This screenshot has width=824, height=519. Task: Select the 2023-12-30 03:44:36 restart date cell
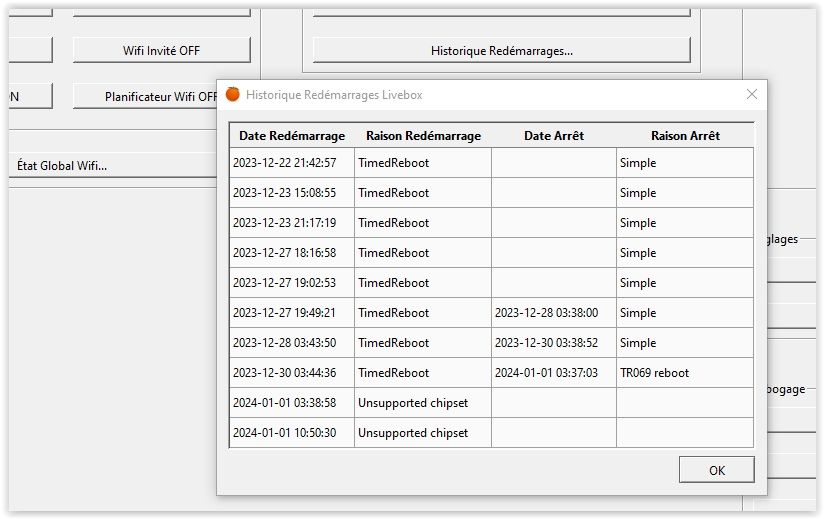click(x=285, y=373)
